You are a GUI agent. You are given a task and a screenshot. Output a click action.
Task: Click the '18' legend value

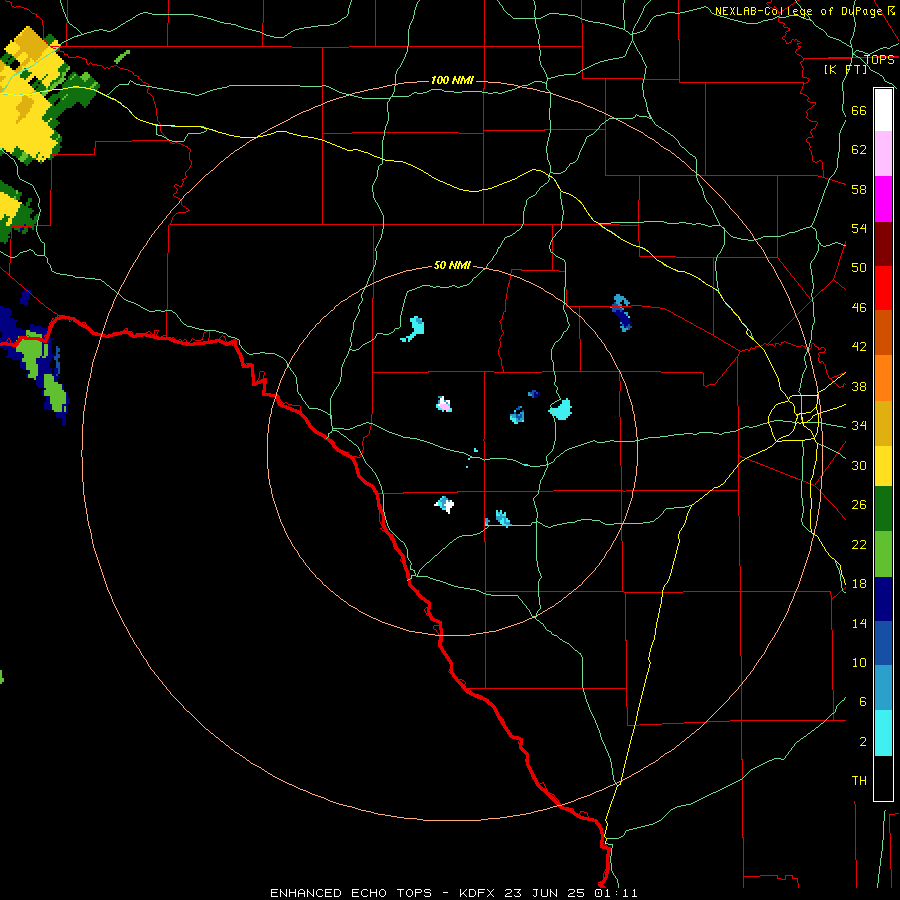pyautogui.click(x=859, y=584)
